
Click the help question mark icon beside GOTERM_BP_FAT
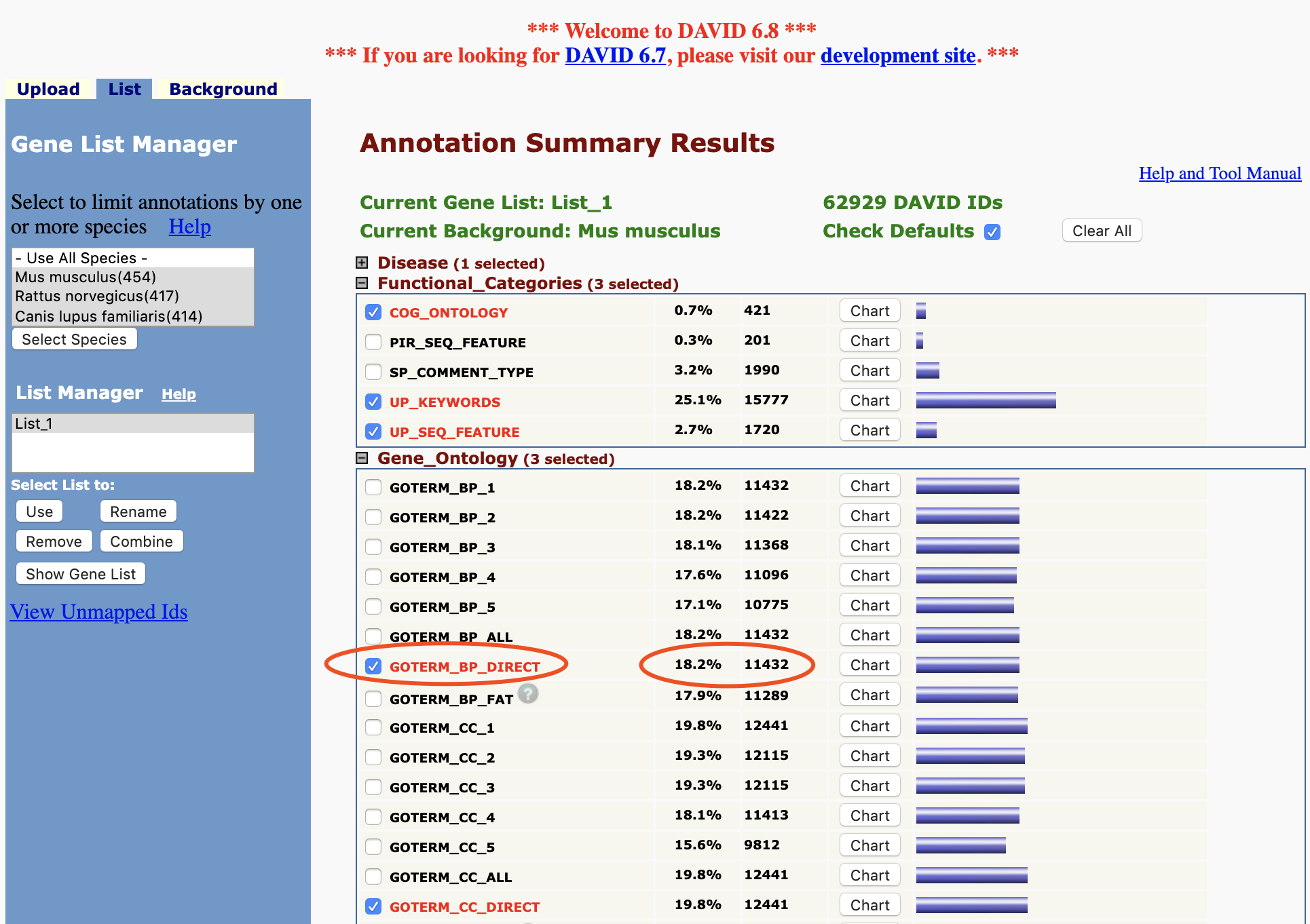pyautogui.click(x=528, y=693)
